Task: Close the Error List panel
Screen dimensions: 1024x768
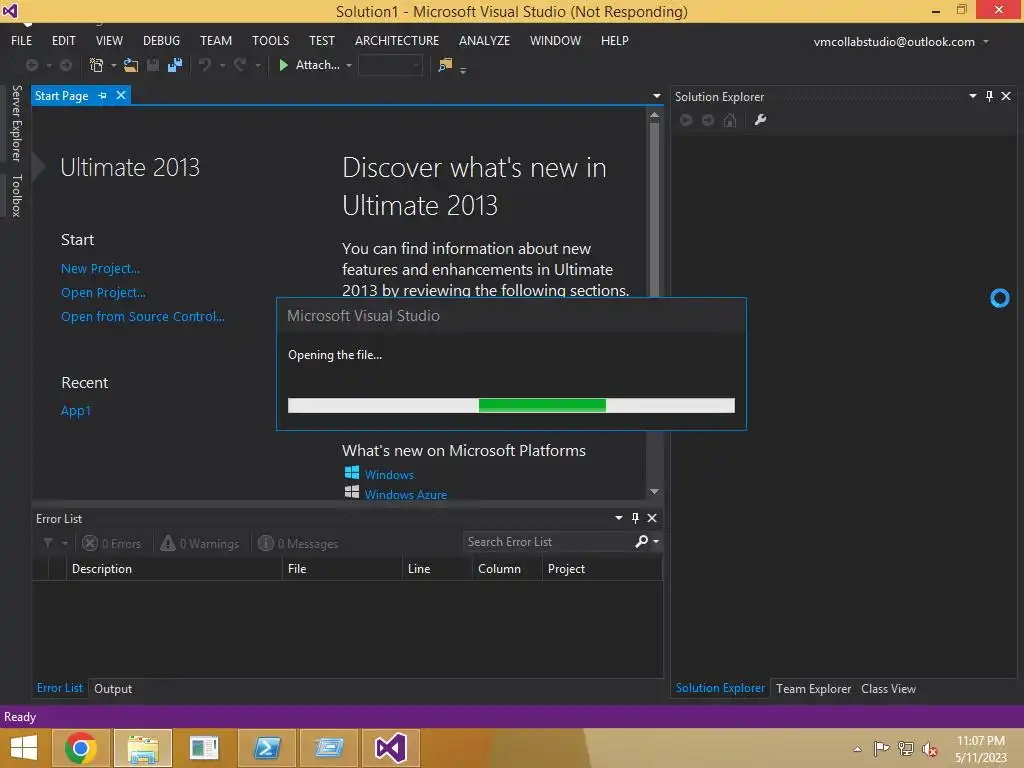Action: tap(652, 518)
